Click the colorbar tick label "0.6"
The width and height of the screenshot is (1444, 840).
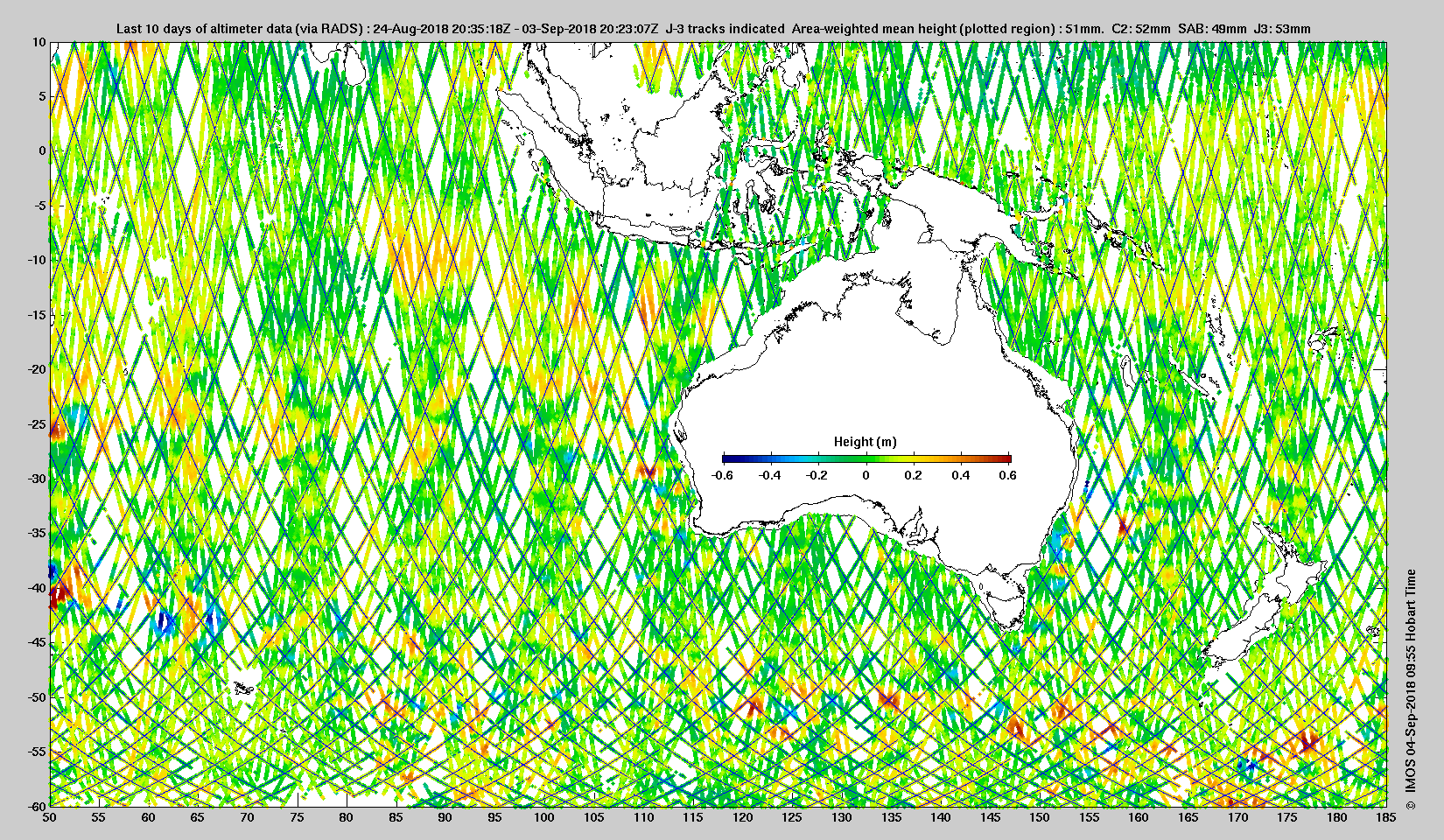coord(1008,475)
